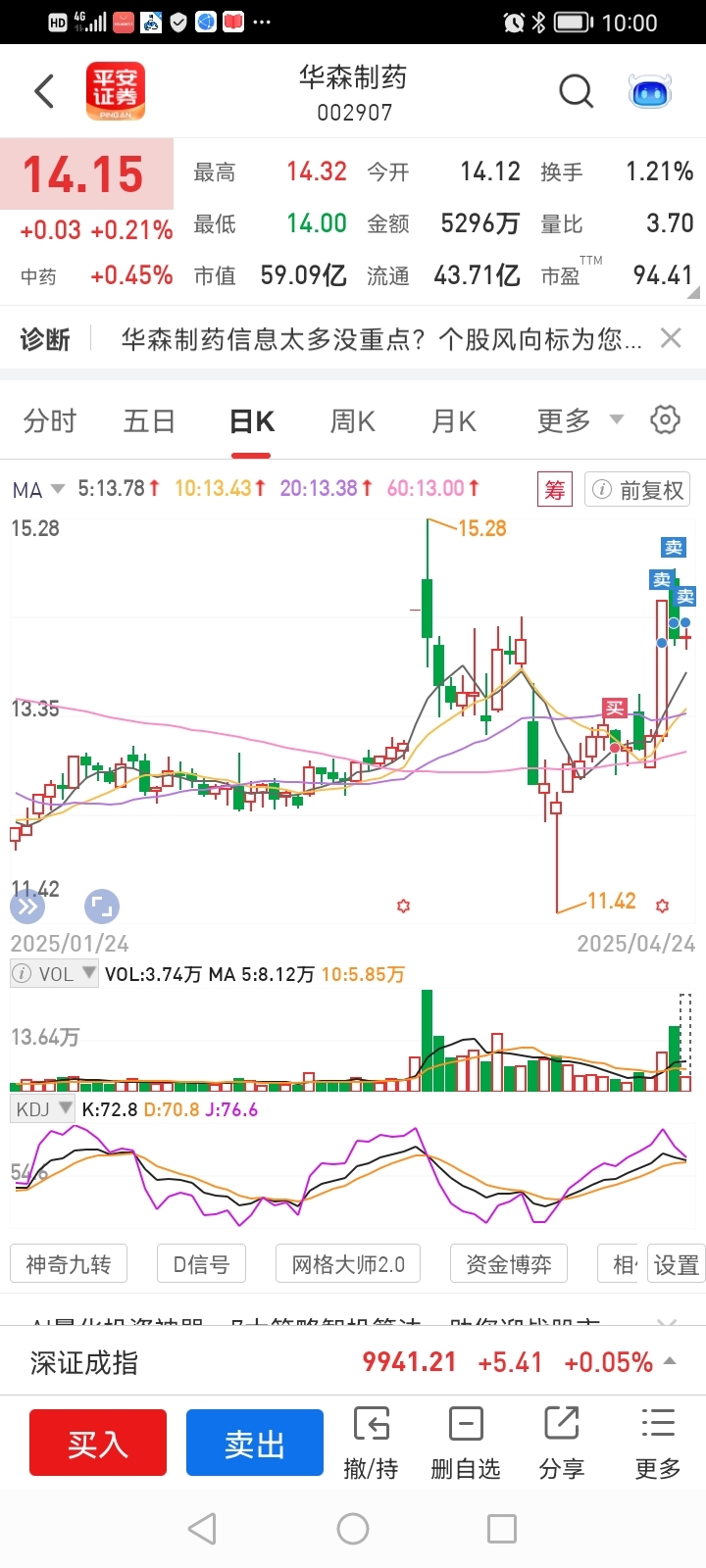706x1568 pixels.
Task: Expand the double-arrow chart panel icon
Action: coord(27,906)
